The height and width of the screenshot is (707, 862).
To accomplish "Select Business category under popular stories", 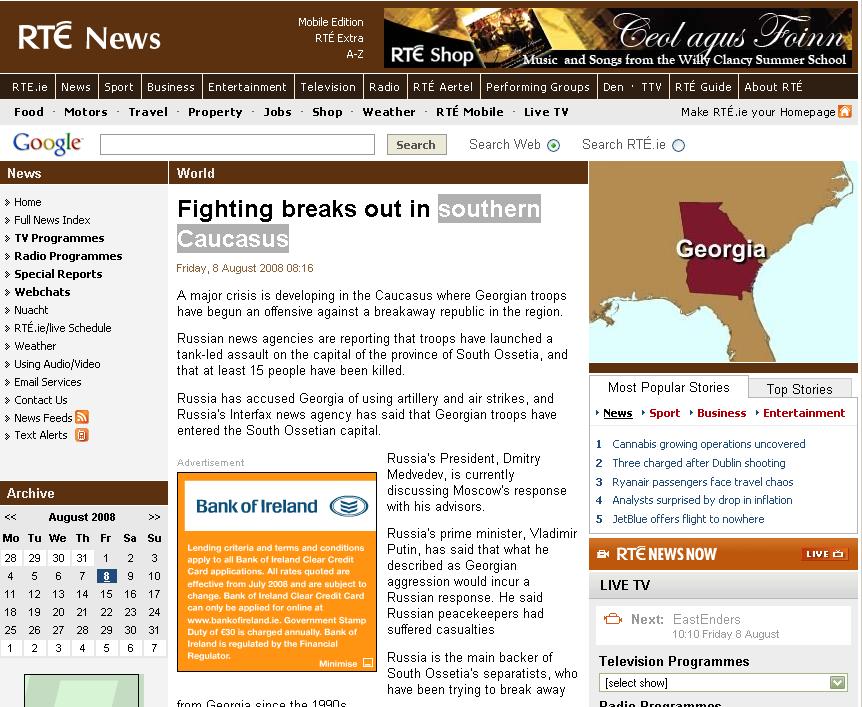I will click(721, 413).
